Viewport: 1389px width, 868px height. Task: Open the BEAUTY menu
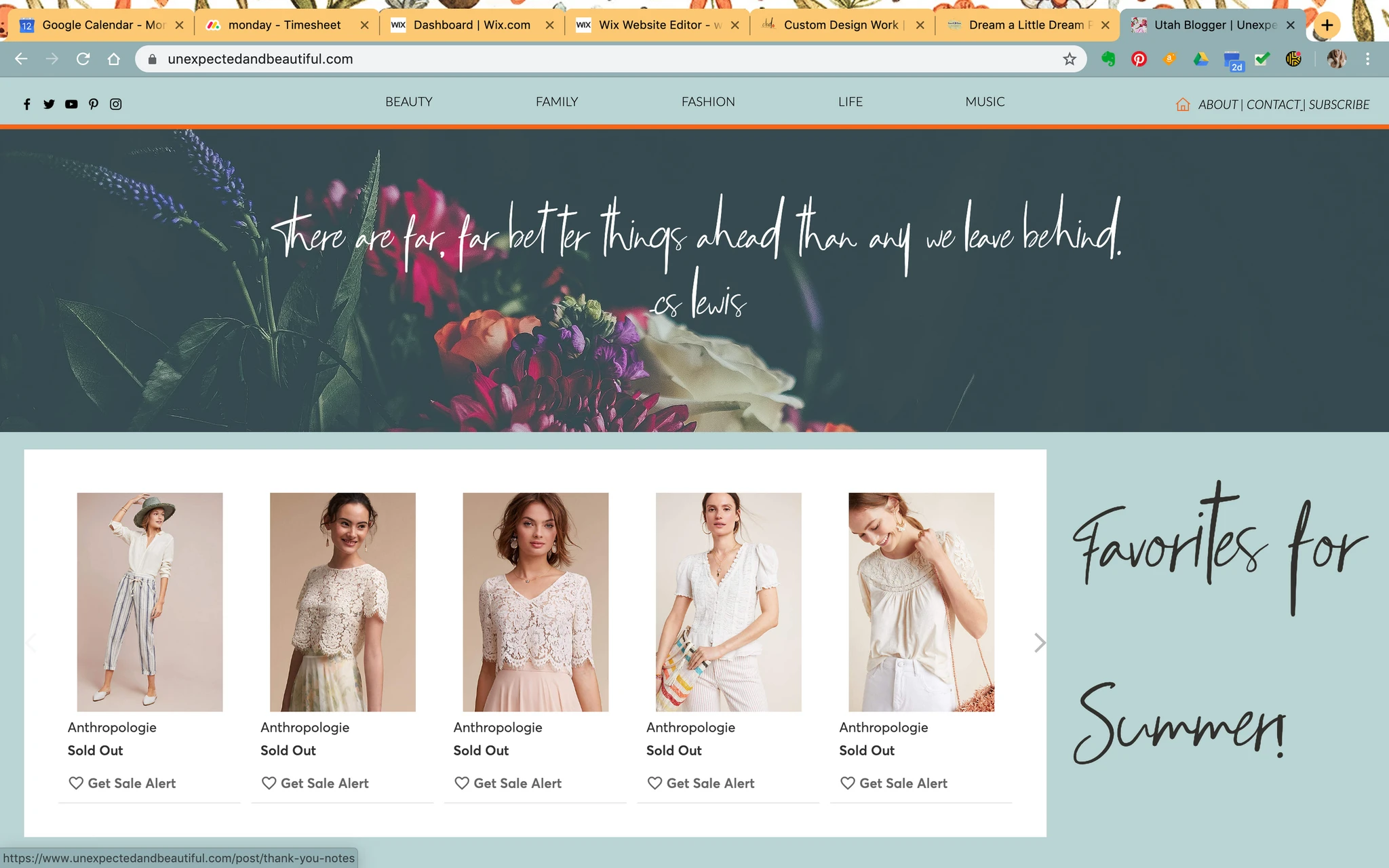click(x=409, y=102)
